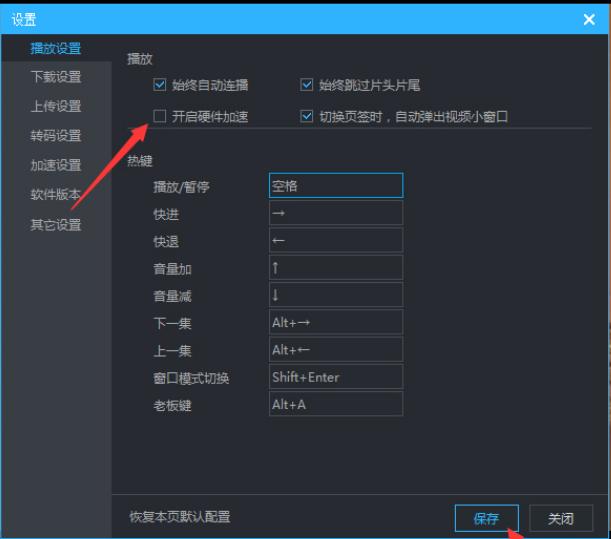The width and height of the screenshot is (611, 539).
Task: Click the 老板键 Alt+A field
Action: 336,404
